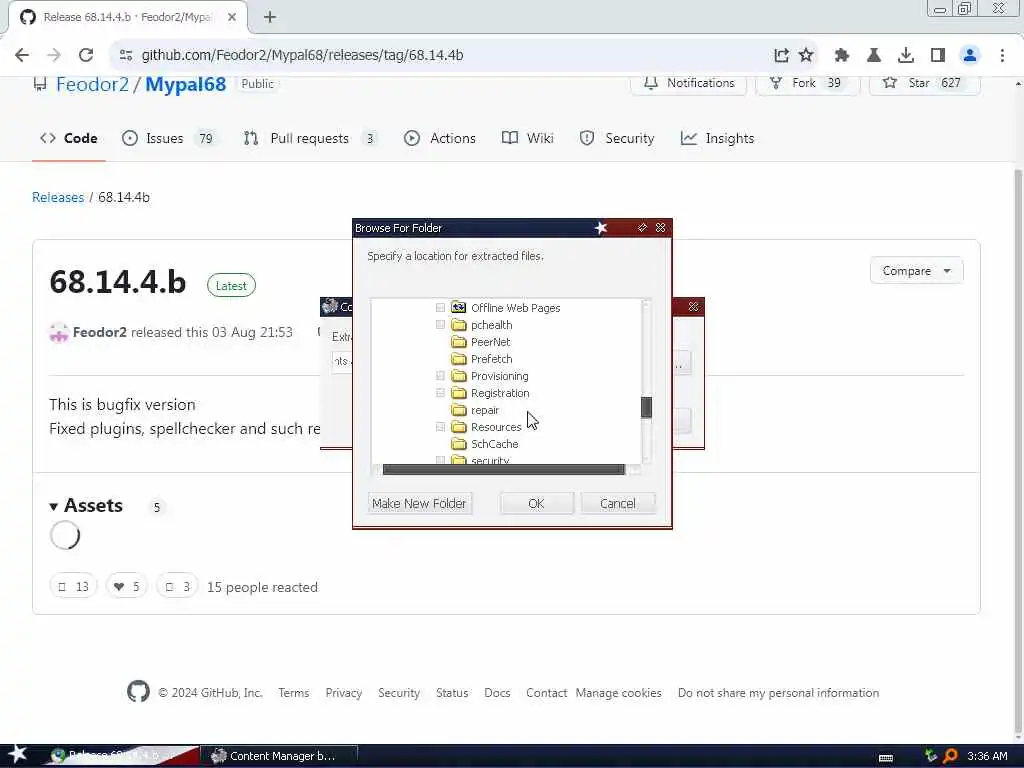Click Make New Folder button
The height and width of the screenshot is (768, 1024).
pyautogui.click(x=419, y=503)
